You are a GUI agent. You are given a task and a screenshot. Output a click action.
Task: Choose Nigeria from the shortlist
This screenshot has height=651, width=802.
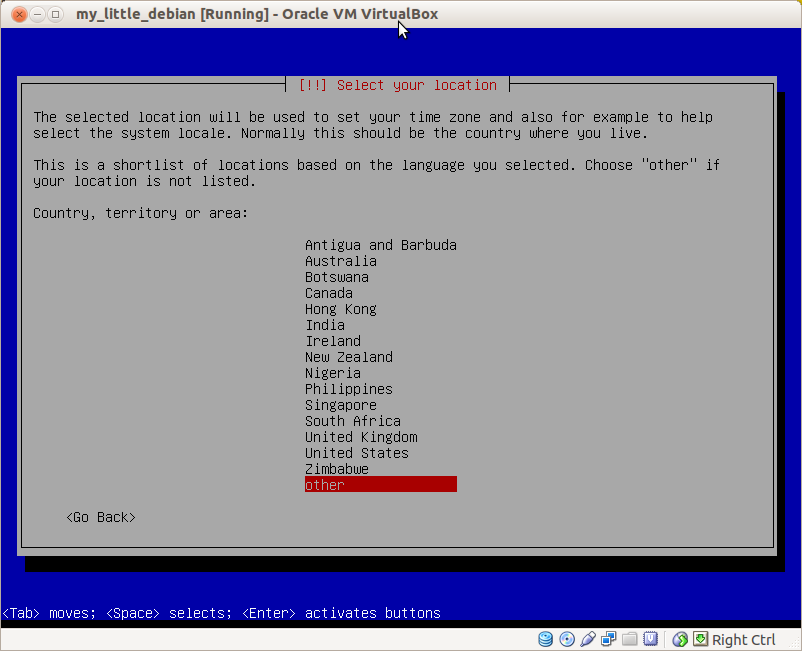point(381,373)
